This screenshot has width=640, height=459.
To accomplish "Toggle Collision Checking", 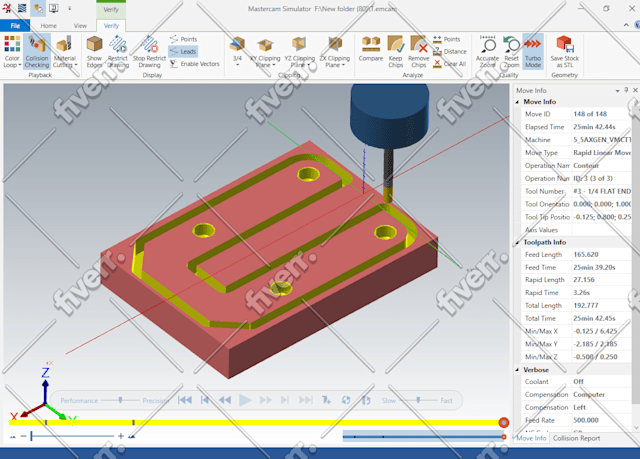I will (x=37, y=52).
